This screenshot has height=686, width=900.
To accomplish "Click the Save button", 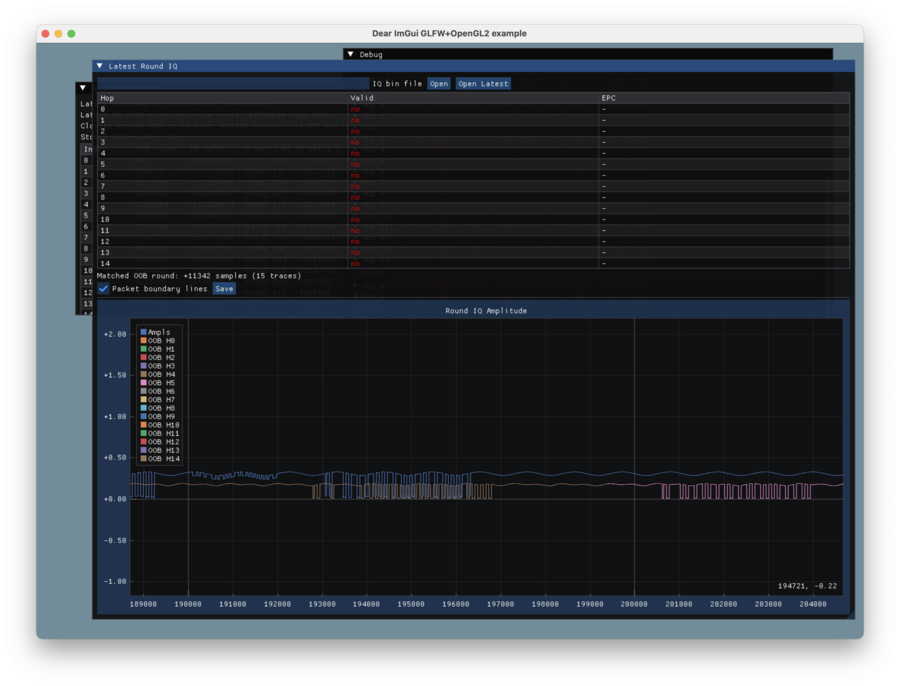I will (x=224, y=289).
